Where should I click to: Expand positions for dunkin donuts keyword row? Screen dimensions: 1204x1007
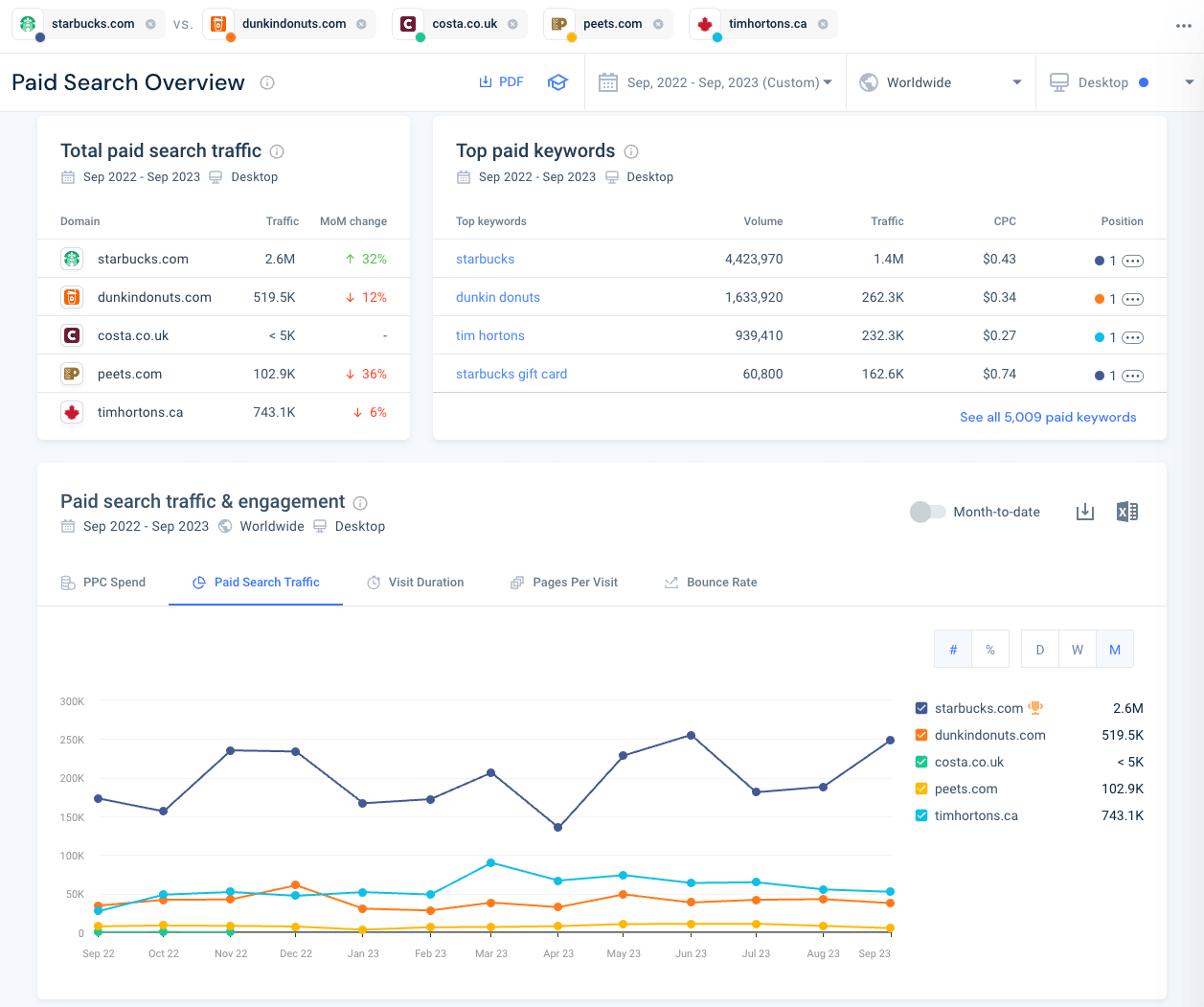[1132, 299]
